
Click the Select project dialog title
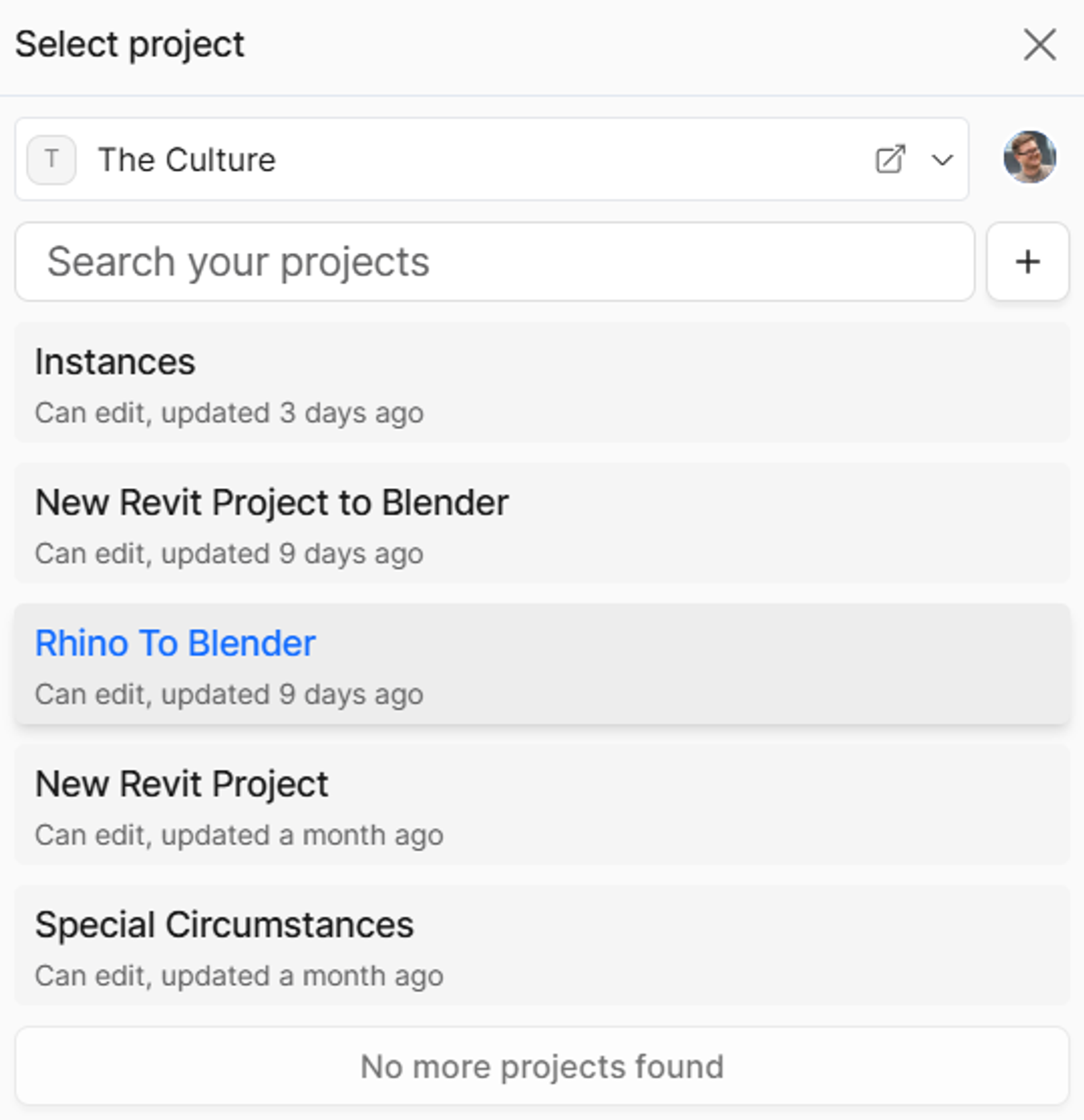pos(130,45)
